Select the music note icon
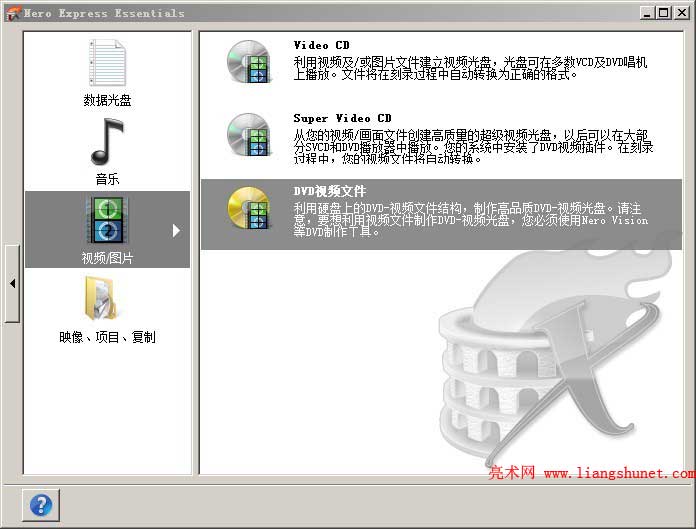696x529 pixels. point(107,142)
